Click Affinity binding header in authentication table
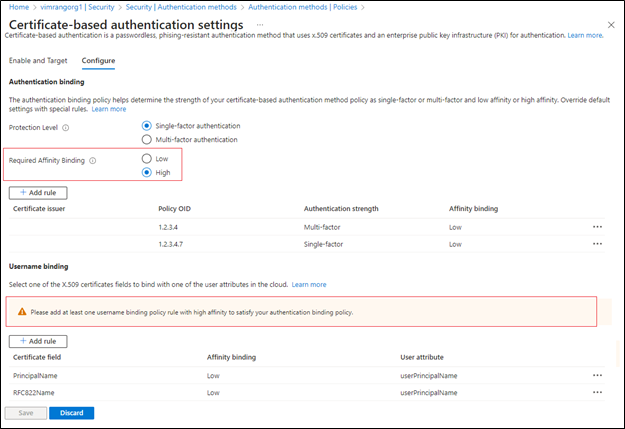This screenshot has width=625, height=429. 474,209
